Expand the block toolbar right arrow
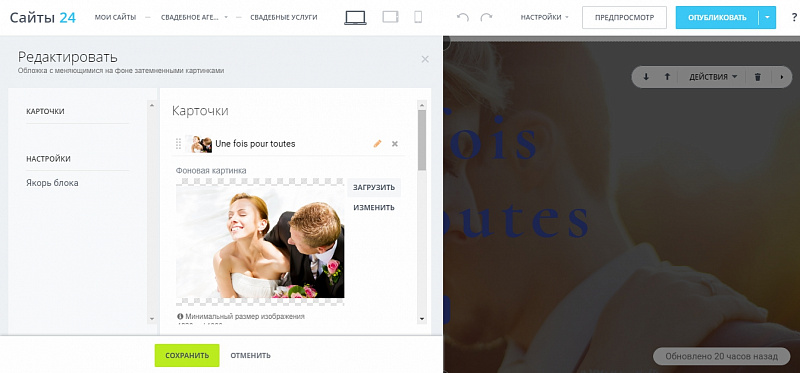Image resolution: width=800 pixels, height=373 pixels. click(x=782, y=77)
